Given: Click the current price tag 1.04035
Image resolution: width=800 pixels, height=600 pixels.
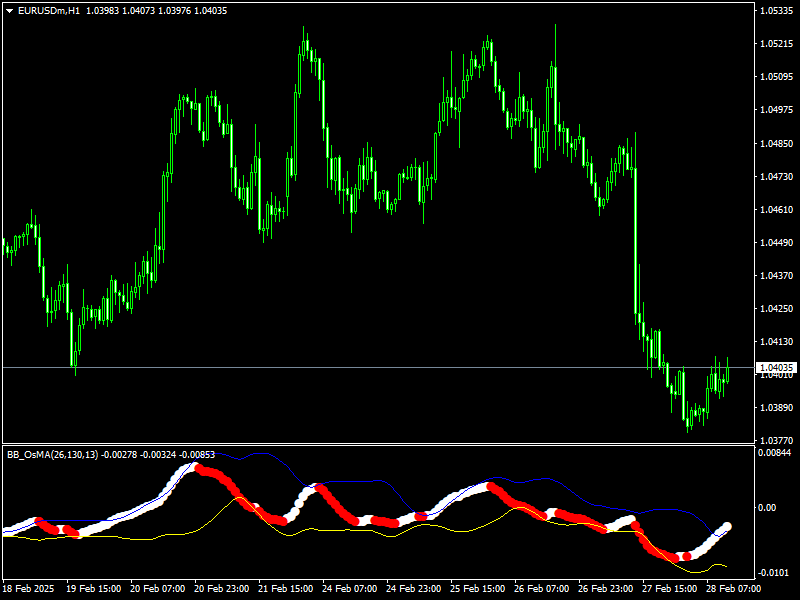Looking at the screenshot, I should click(775, 367).
